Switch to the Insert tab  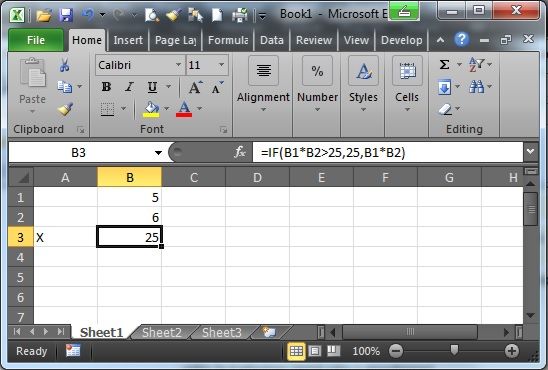click(128, 40)
